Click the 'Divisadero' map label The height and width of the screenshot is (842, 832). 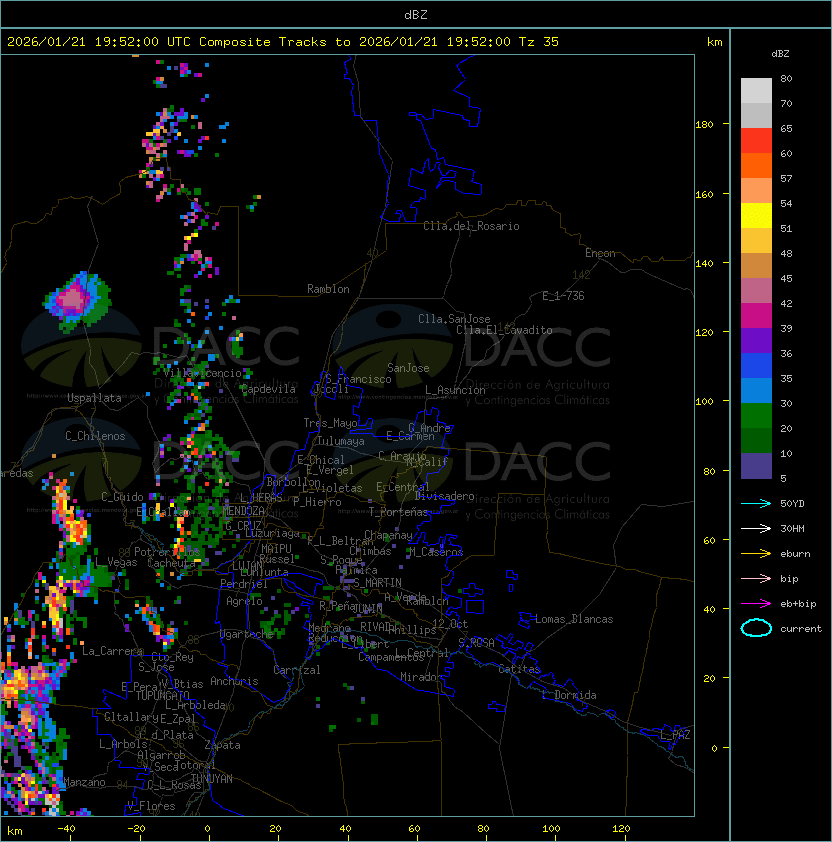(x=444, y=496)
